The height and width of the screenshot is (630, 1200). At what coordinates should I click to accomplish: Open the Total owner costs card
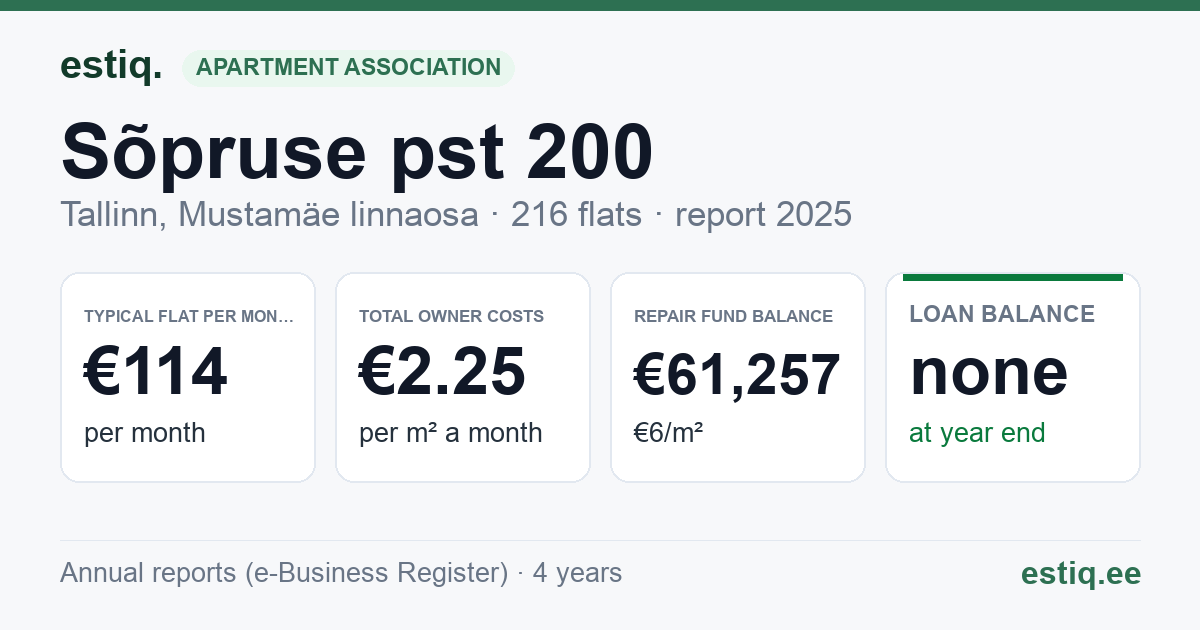click(x=463, y=377)
